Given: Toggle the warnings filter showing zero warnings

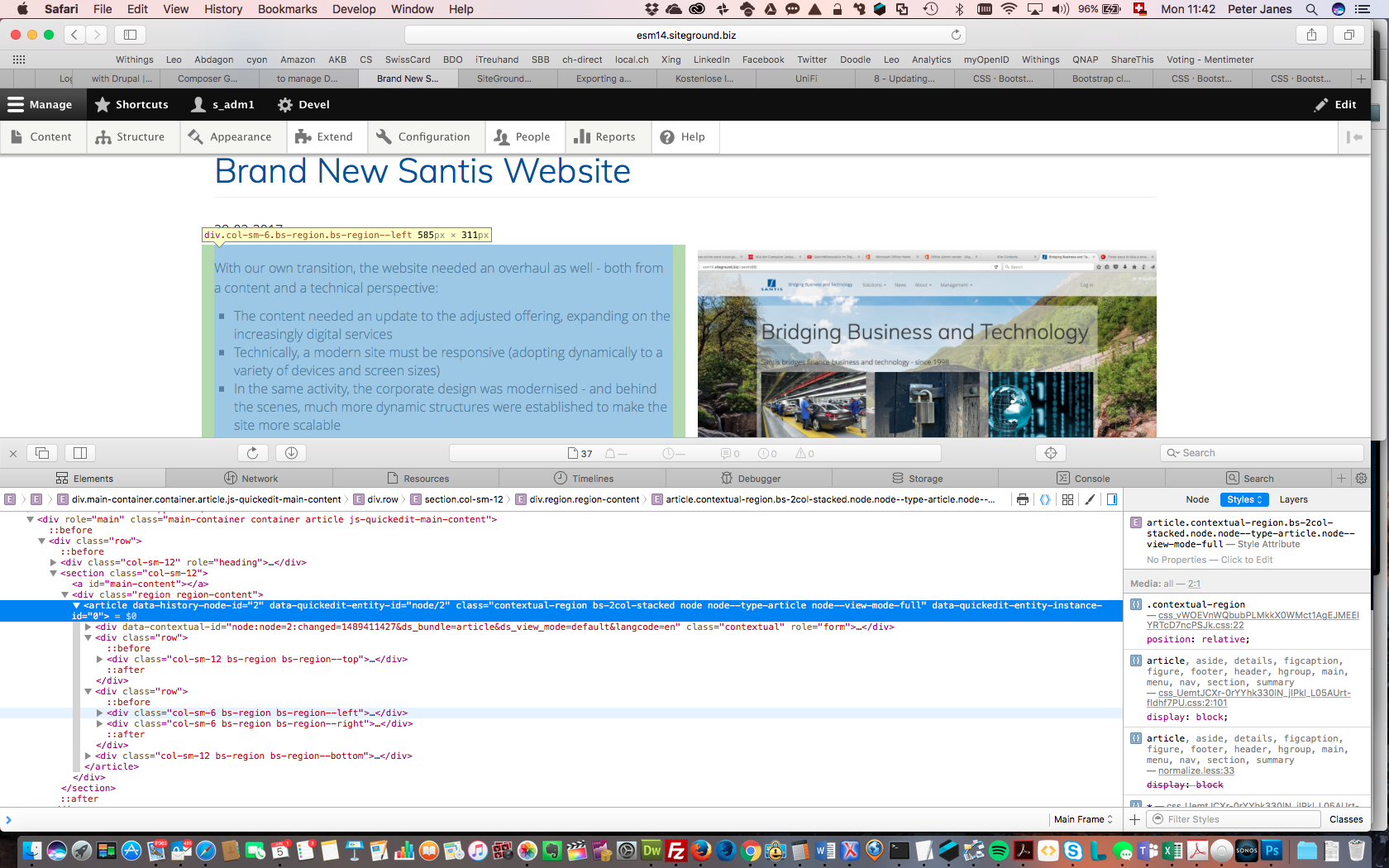Looking at the screenshot, I should (x=803, y=453).
